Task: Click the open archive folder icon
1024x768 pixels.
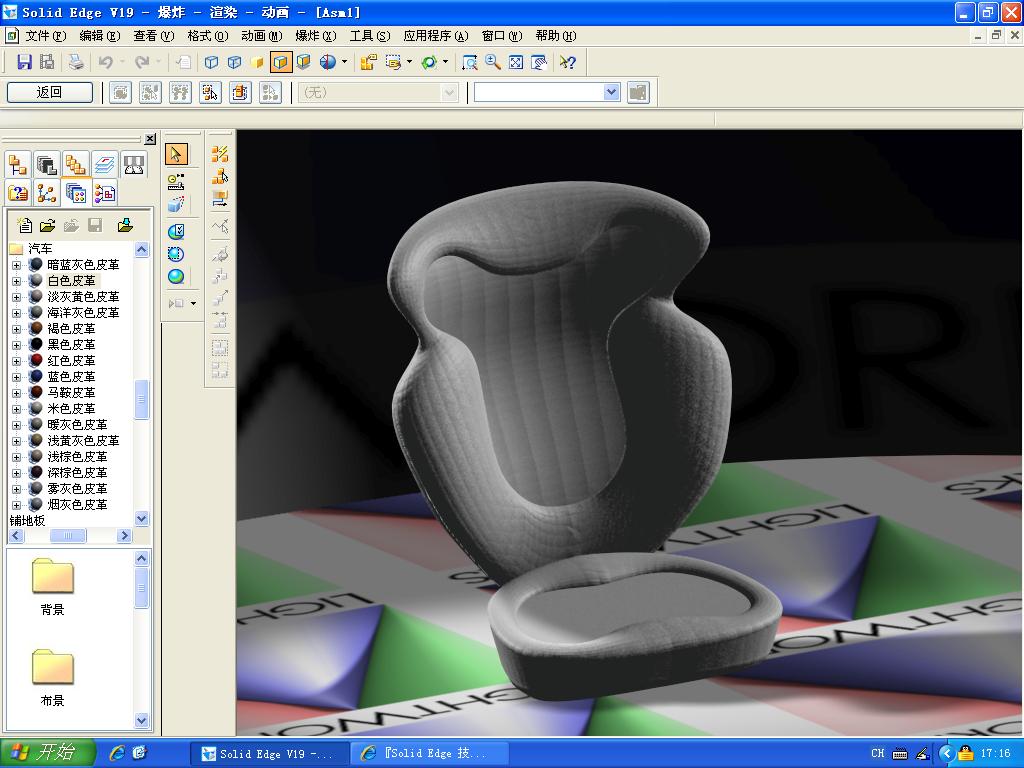Action: (x=47, y=225)
